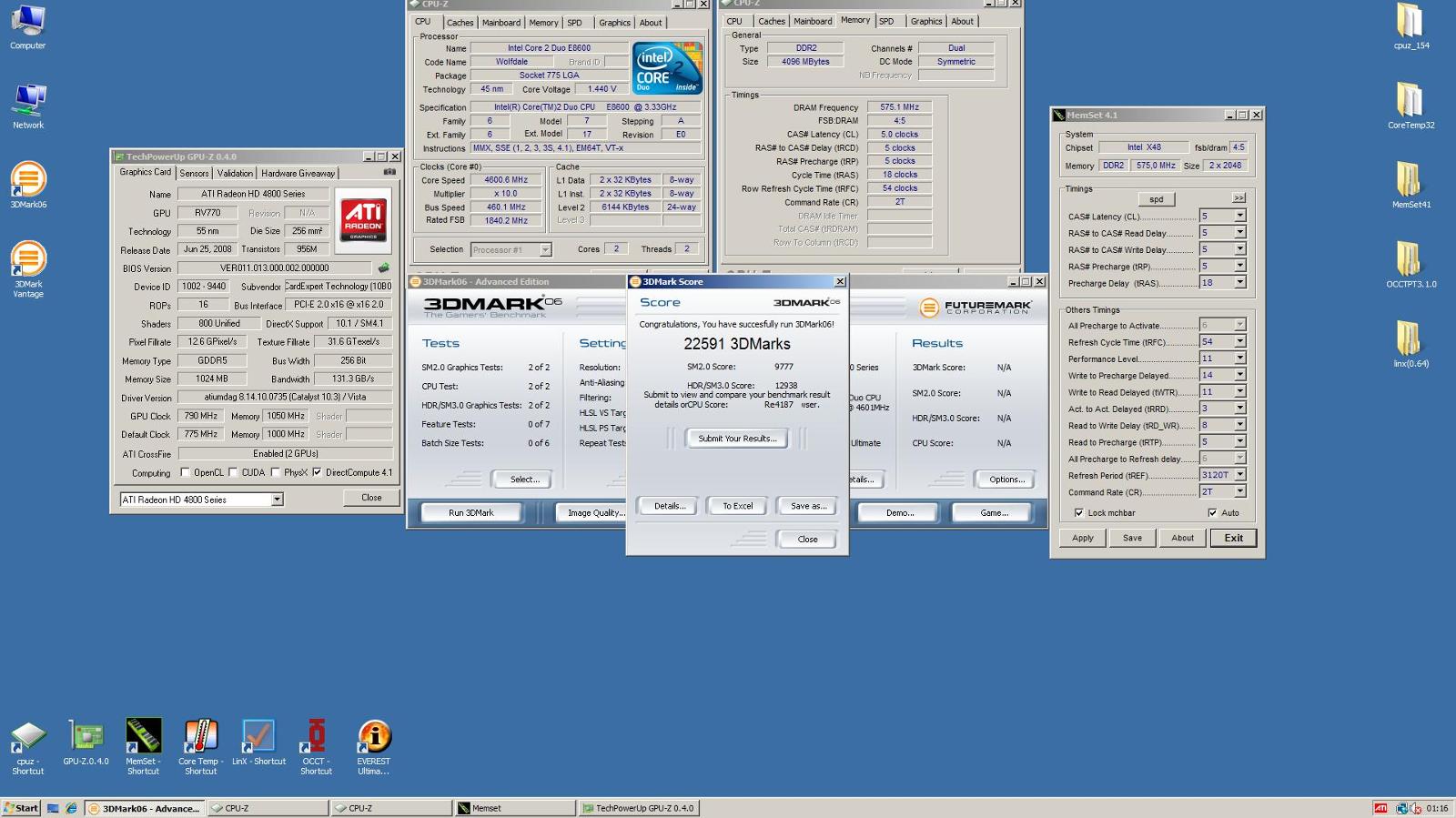Click the Internet Explorer quick launch icon
Image resolution: width=1456 pixels, height=818 pixels.
(71, 808)
